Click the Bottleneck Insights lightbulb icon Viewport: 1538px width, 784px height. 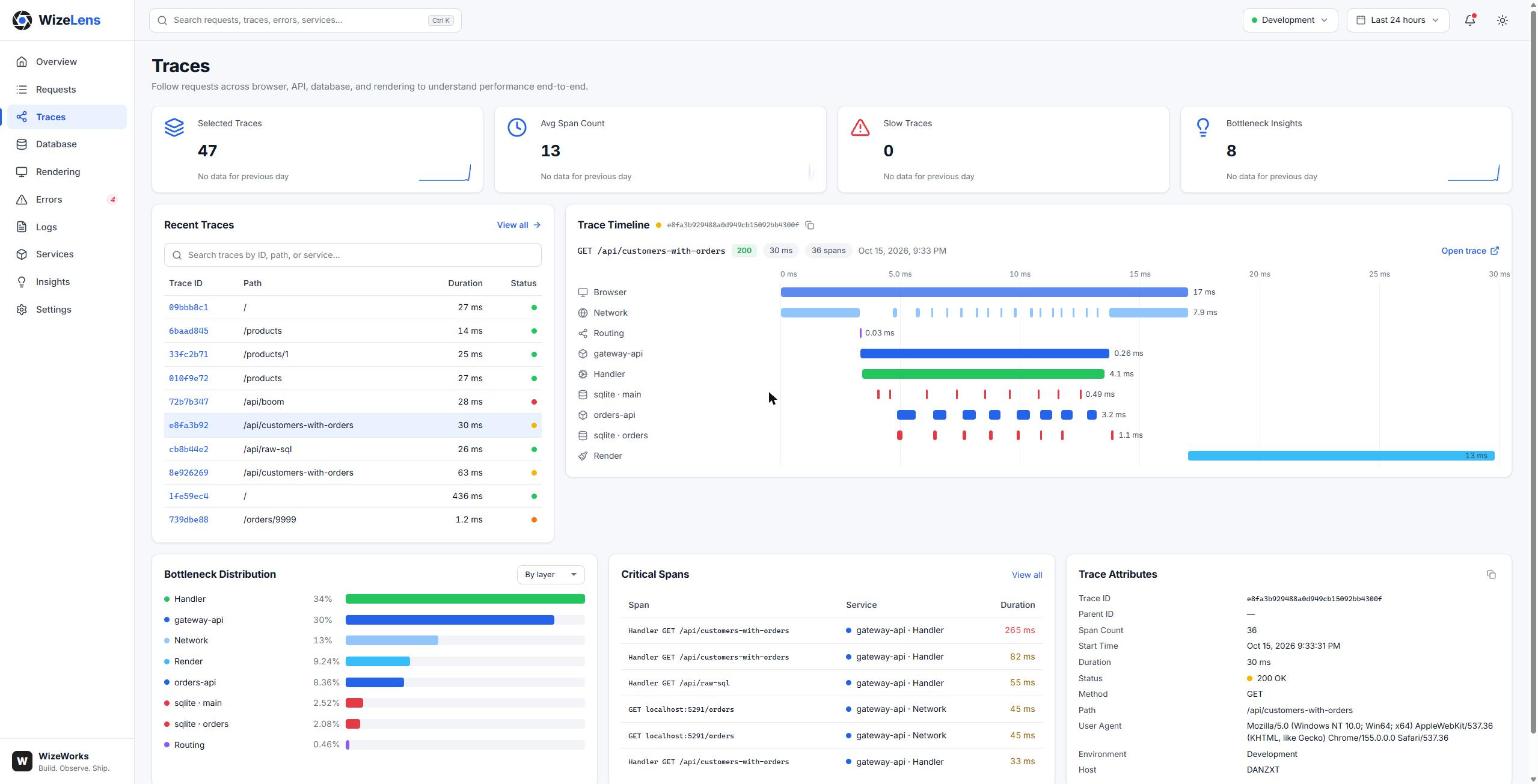click(x=1203, y=128)
